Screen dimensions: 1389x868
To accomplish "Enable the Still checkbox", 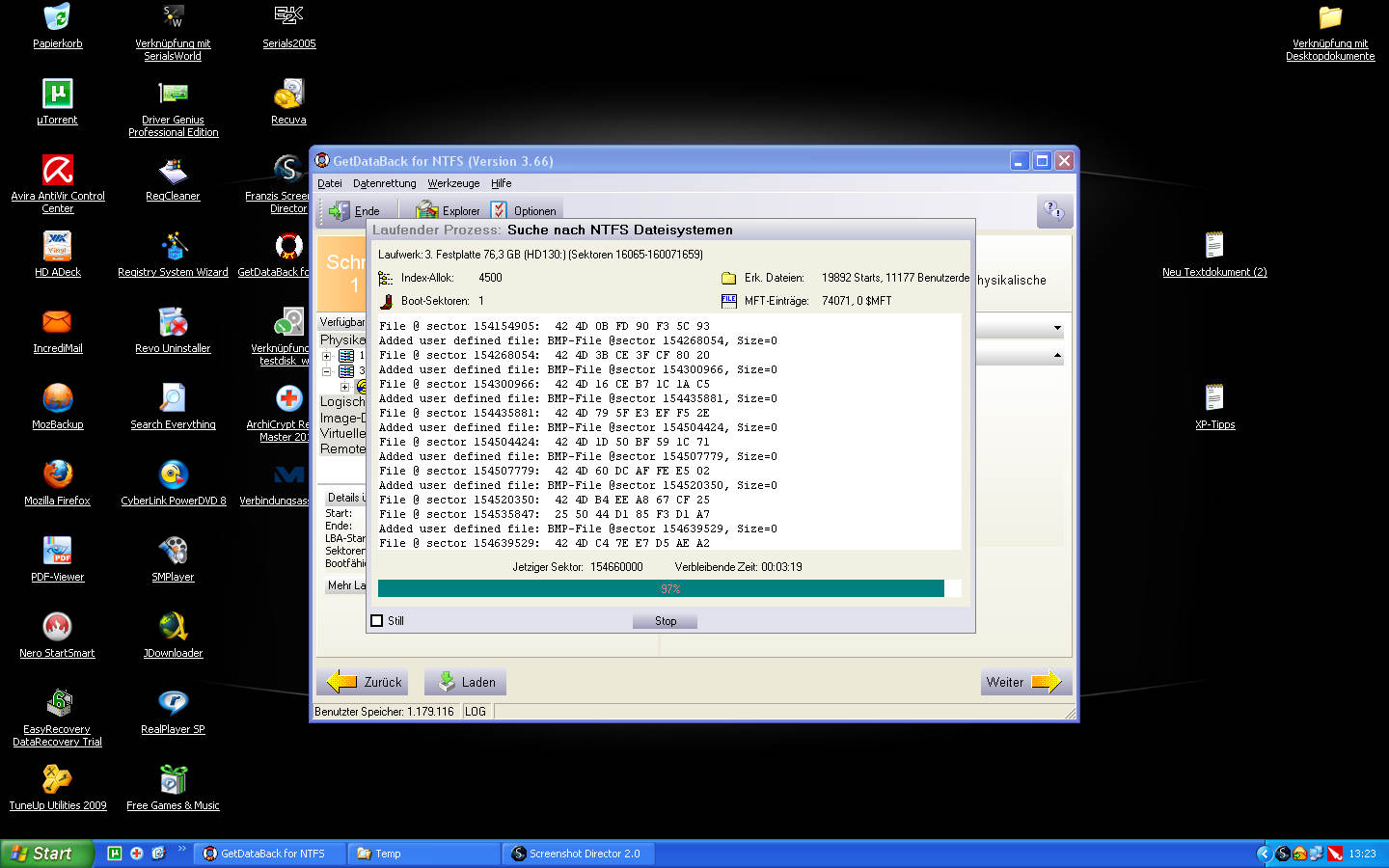I will (377, 621).
